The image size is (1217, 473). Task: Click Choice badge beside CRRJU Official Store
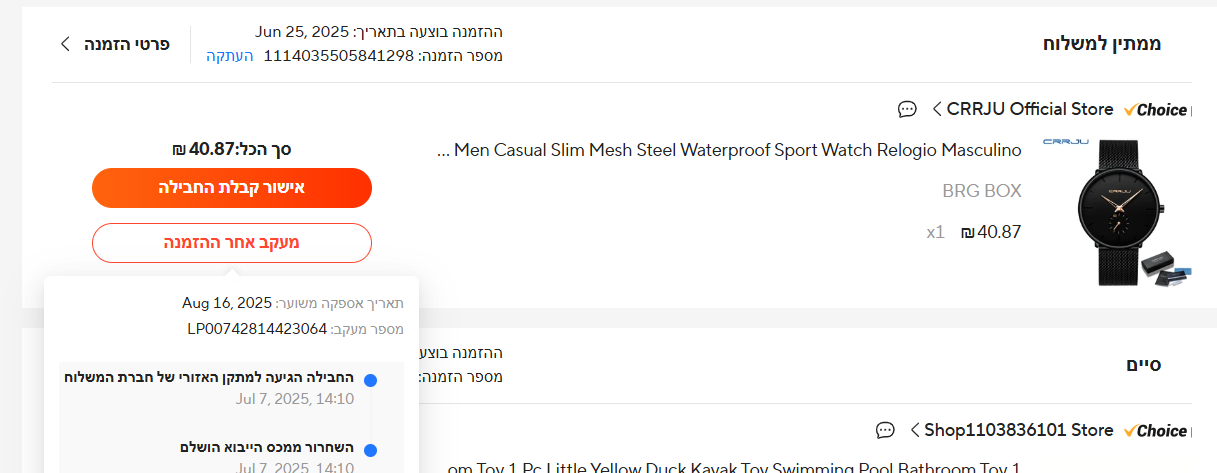1156,110
